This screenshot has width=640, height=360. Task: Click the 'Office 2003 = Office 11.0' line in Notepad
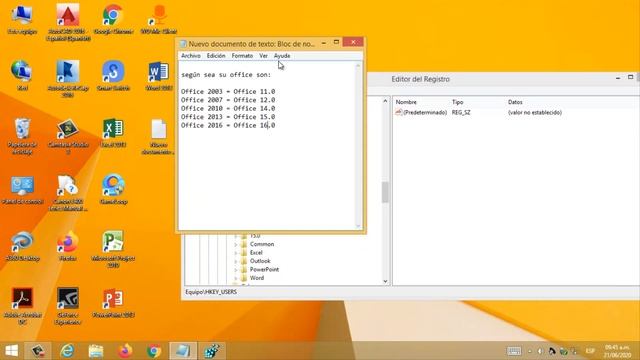click(228, 91)
